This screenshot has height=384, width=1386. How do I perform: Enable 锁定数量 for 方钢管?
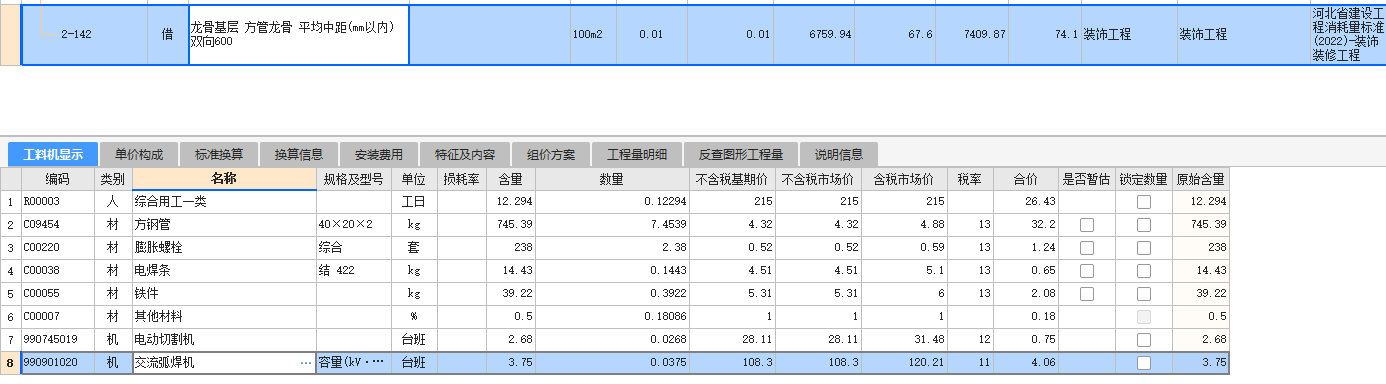(x=1143, y=224)
